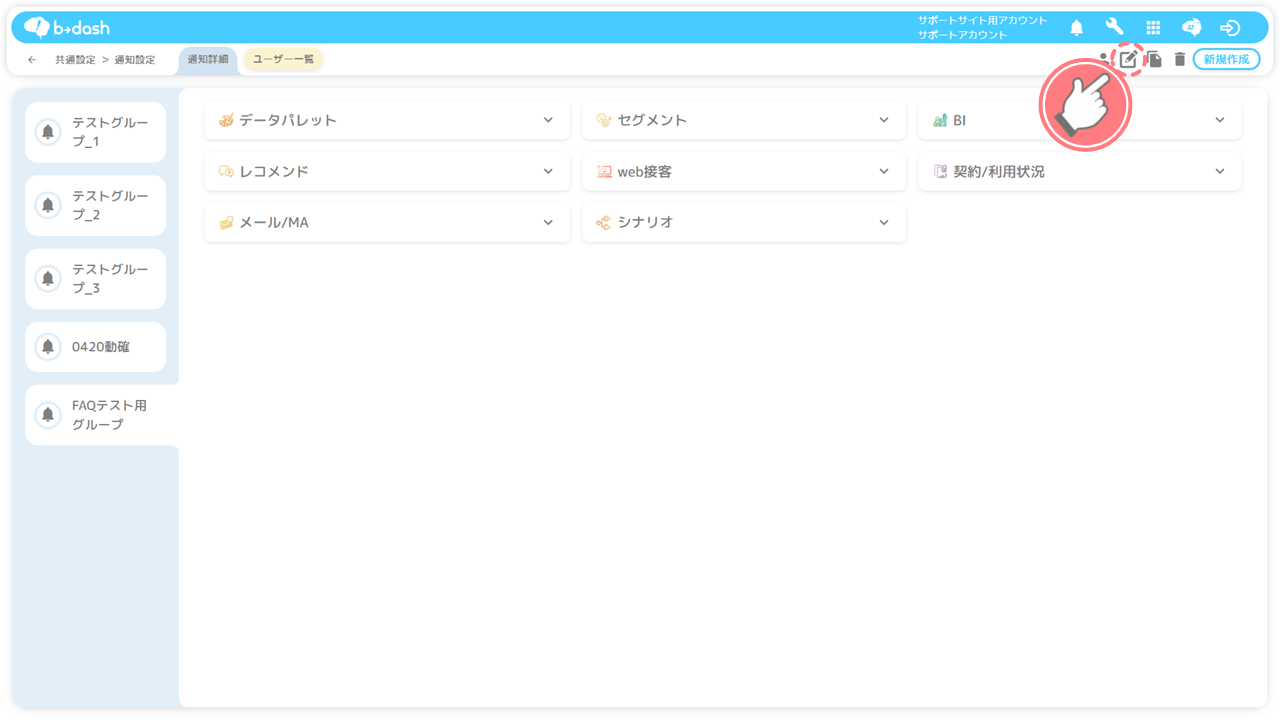This screenshot has height=720, width=1280.
Task: Expand the BI section chevron
Action: (1220, 120)
